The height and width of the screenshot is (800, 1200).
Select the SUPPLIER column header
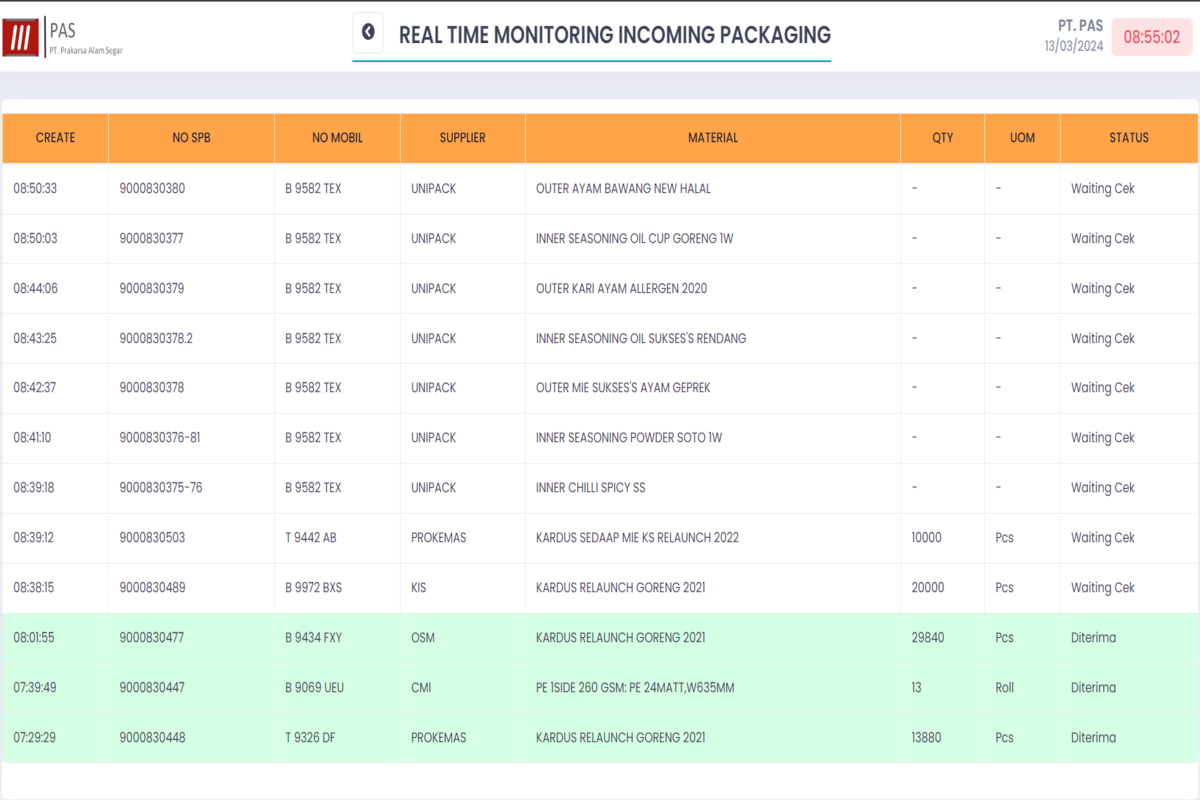pos(462,138)
